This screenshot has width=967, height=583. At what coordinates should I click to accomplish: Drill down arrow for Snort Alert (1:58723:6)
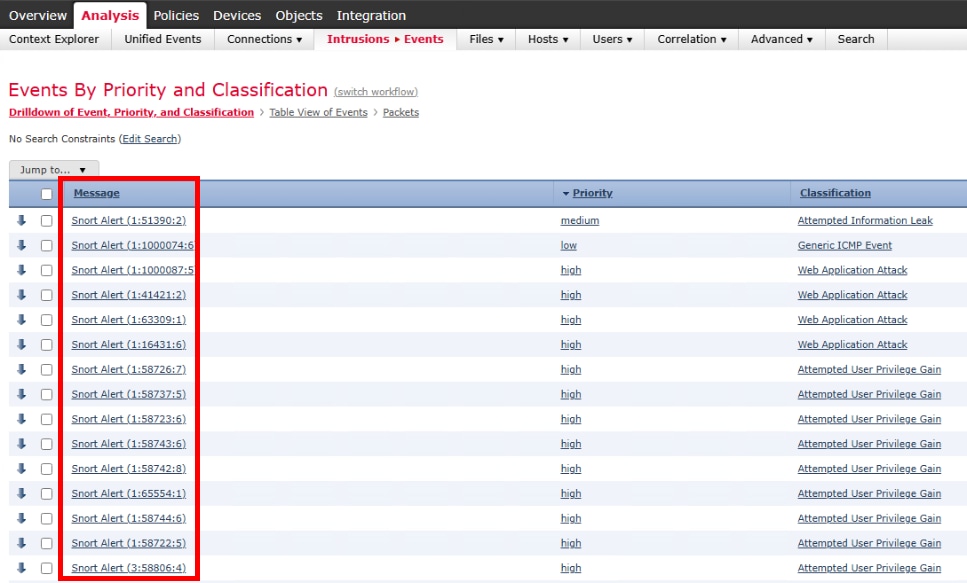(x=22, y=419)
